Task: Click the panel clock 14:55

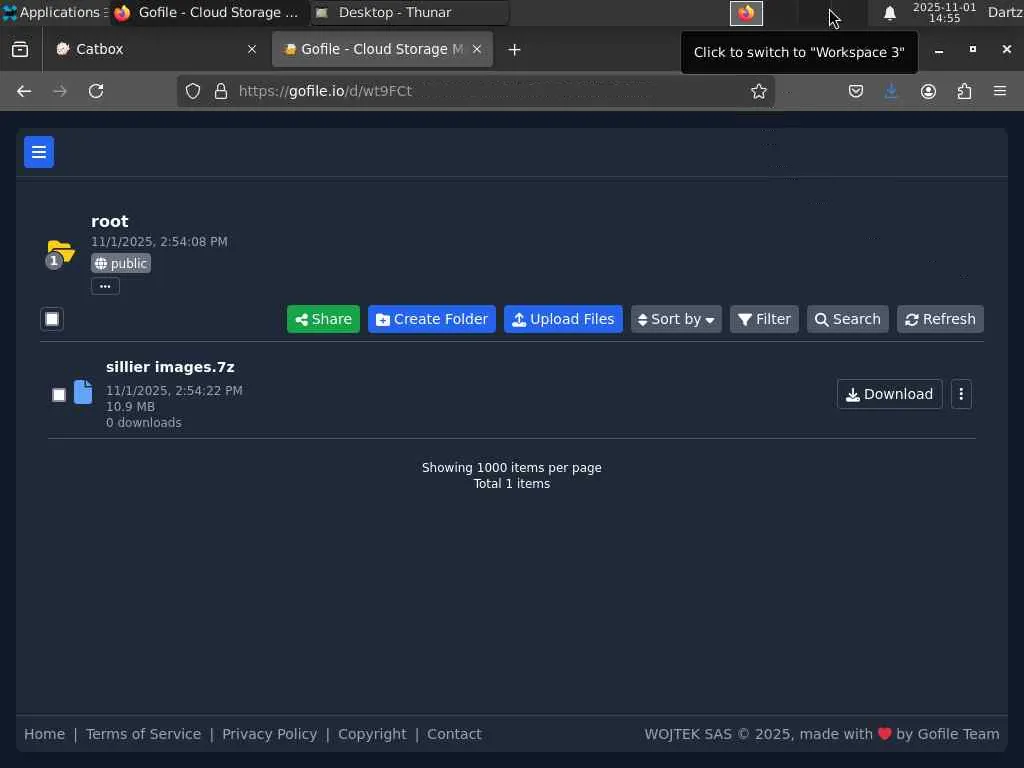Action: click(x=944, y=12)
